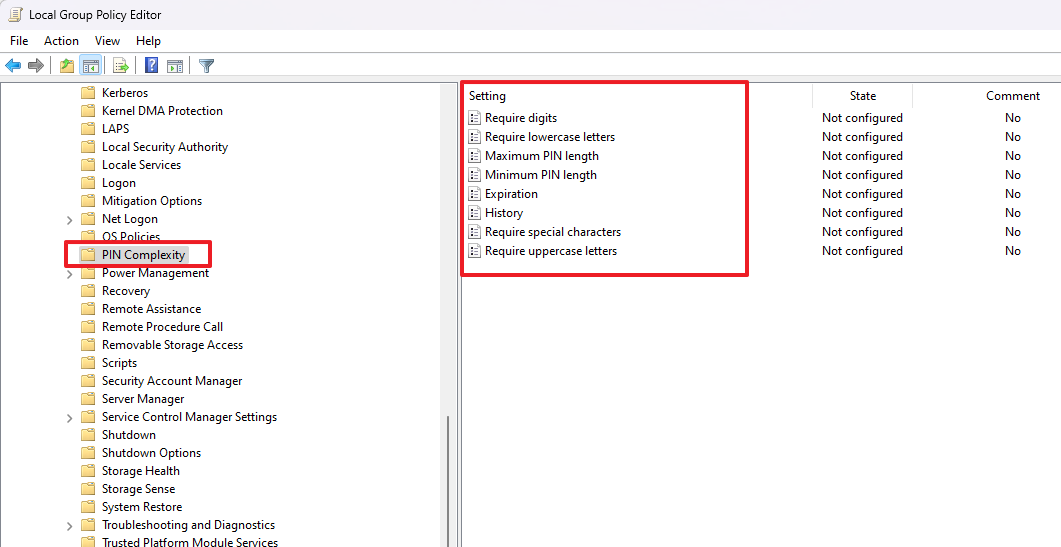1061x547 pixels.
Task: Select the History setting row
Action: (504, 213)
